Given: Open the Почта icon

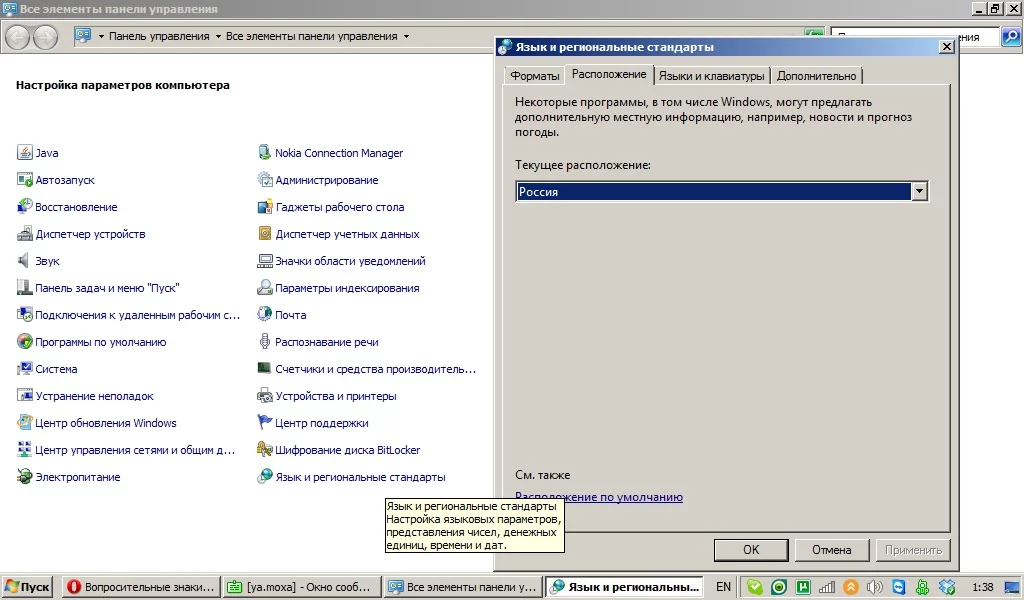Looking at the screenshot, I should coord(264,315).
